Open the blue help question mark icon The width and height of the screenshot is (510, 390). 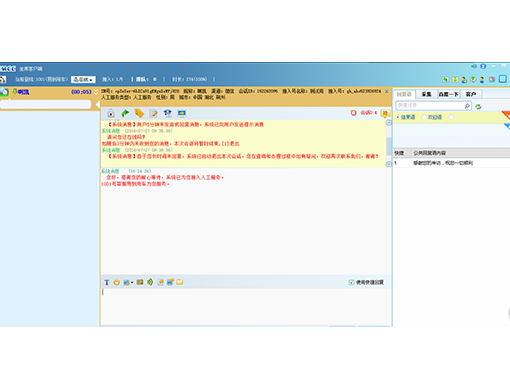pyautogui.click(x=483, y=66)
